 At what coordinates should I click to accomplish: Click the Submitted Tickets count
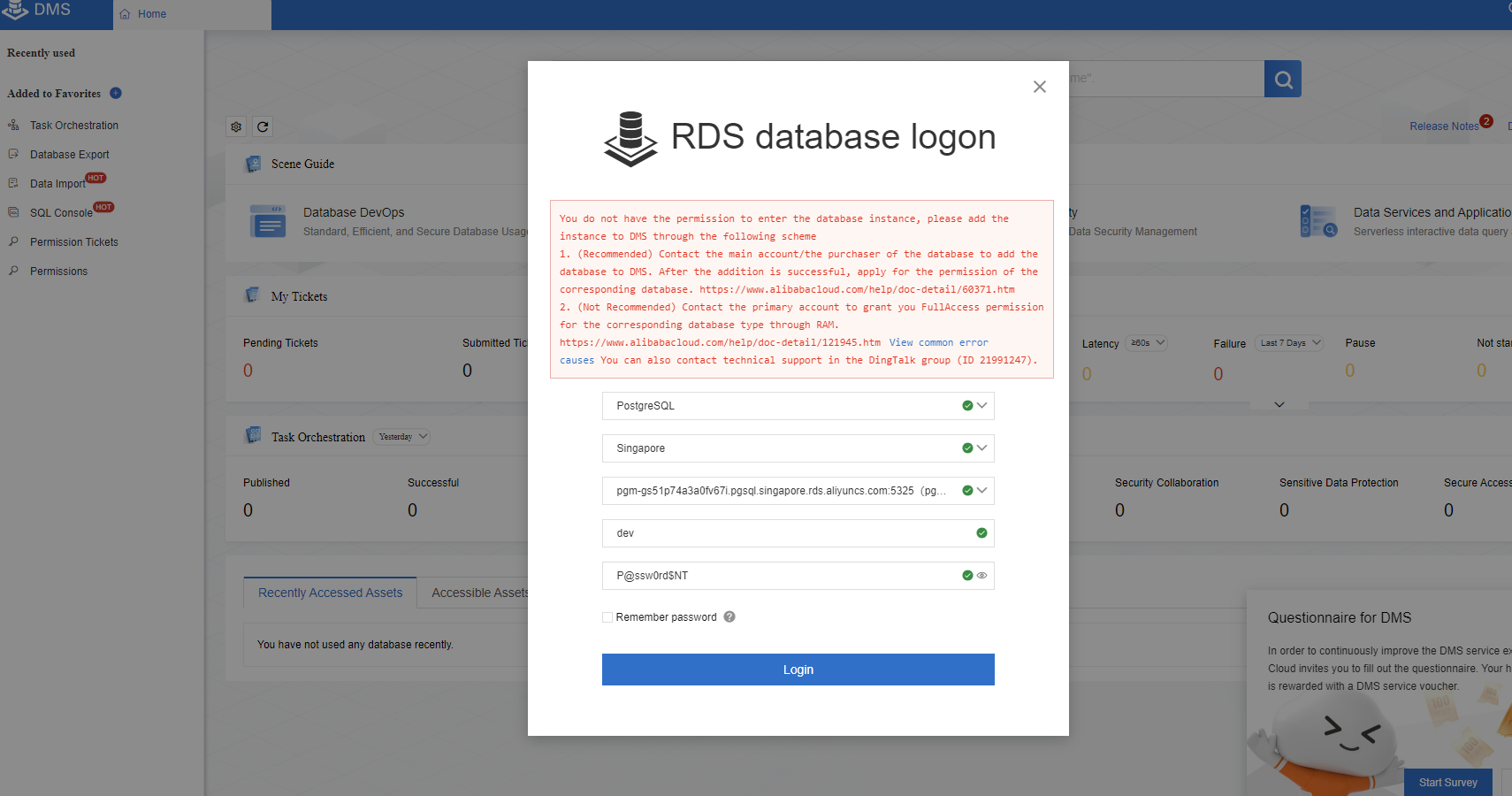[x=468, y=371]
